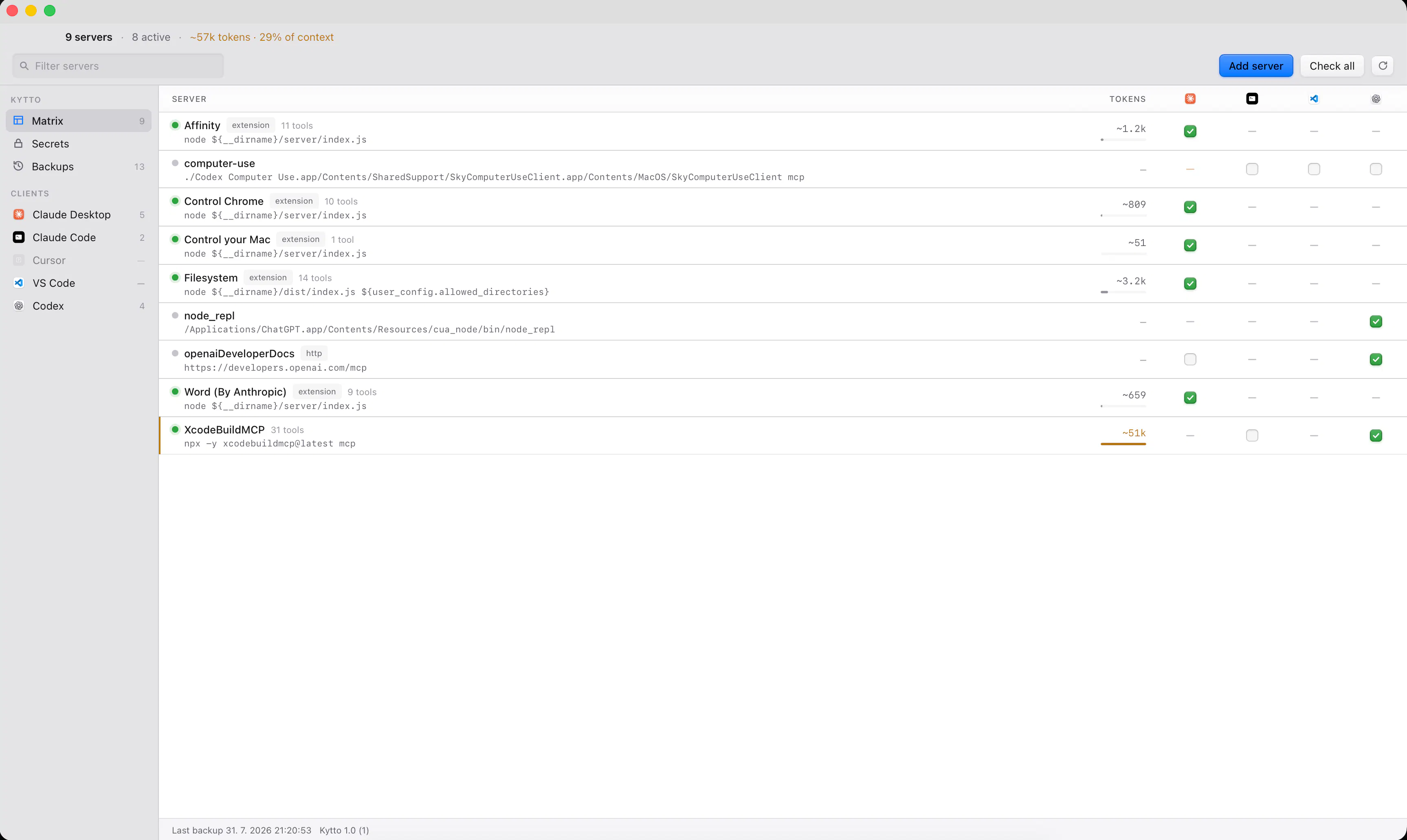Open the Backups section
1407x840 pixels.
tap(79, 166)
